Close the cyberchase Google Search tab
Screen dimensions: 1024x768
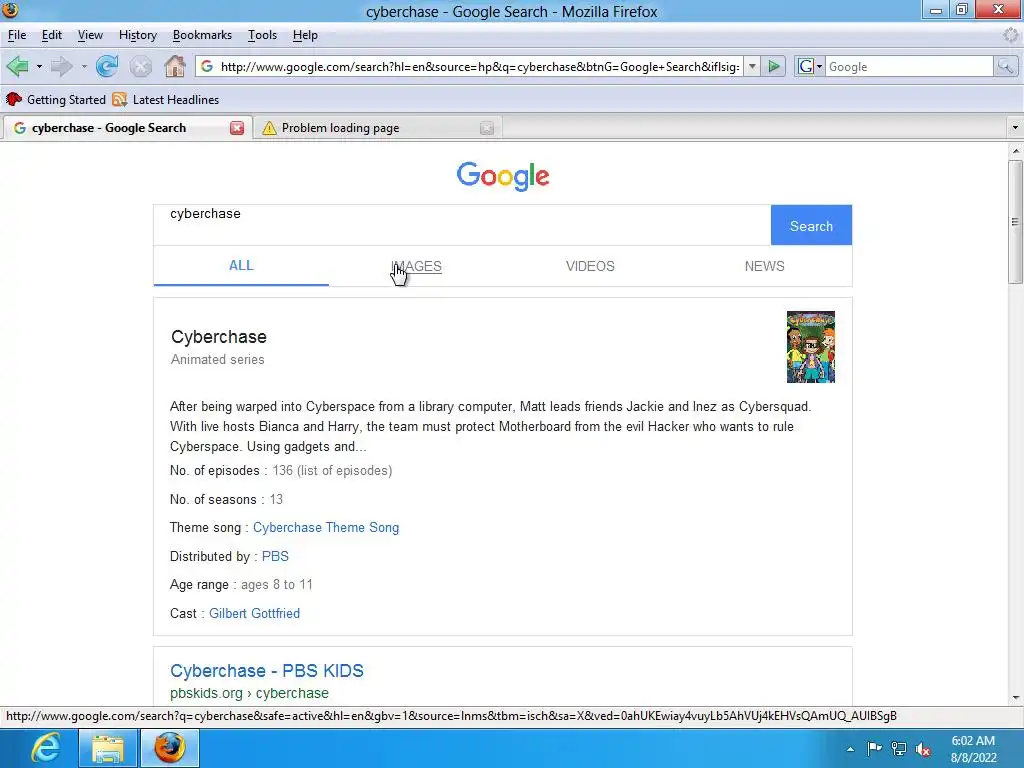click(x=237, y=128)
